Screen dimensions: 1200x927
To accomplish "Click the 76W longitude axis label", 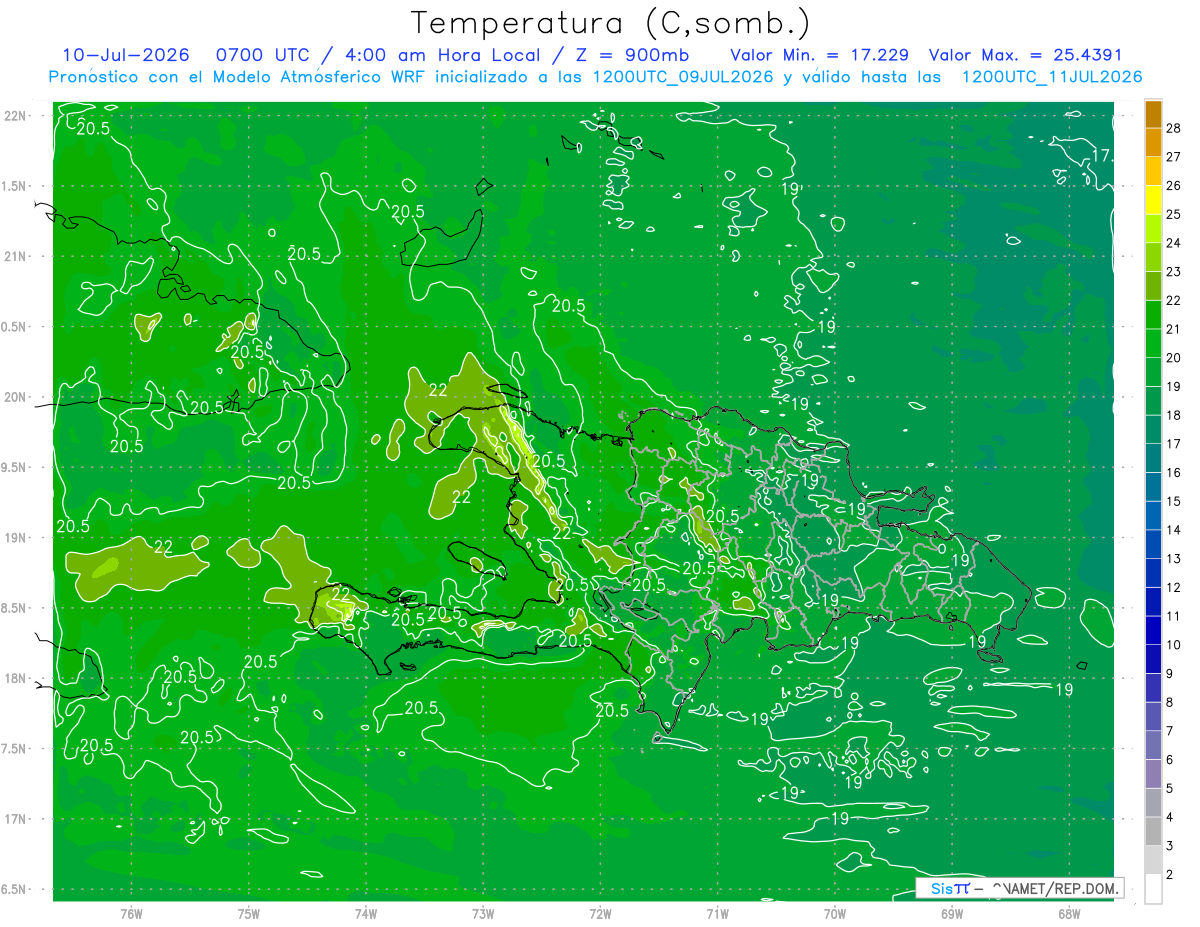I will point(131,914).
